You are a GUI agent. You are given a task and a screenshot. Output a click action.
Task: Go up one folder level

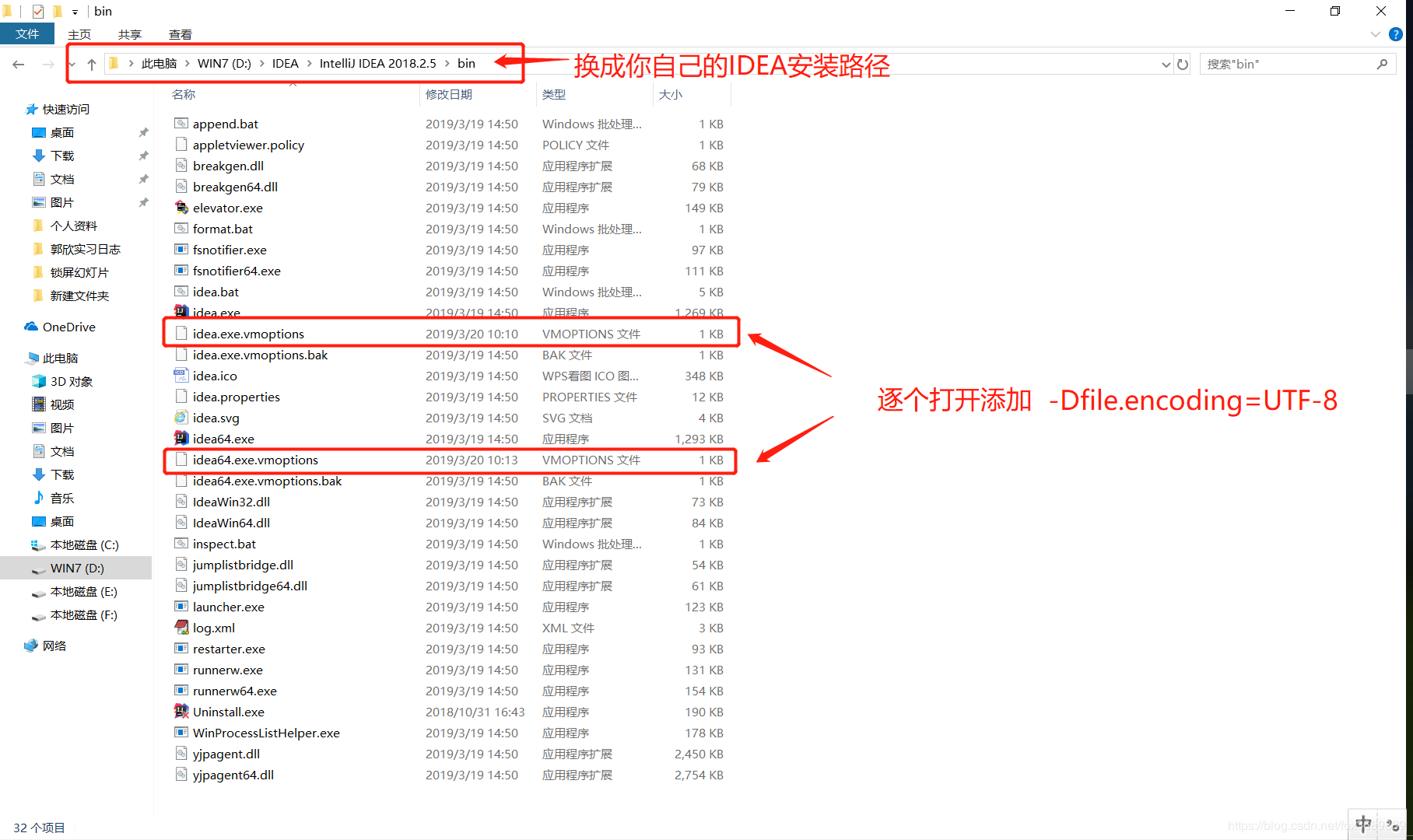tap(92, 64)
